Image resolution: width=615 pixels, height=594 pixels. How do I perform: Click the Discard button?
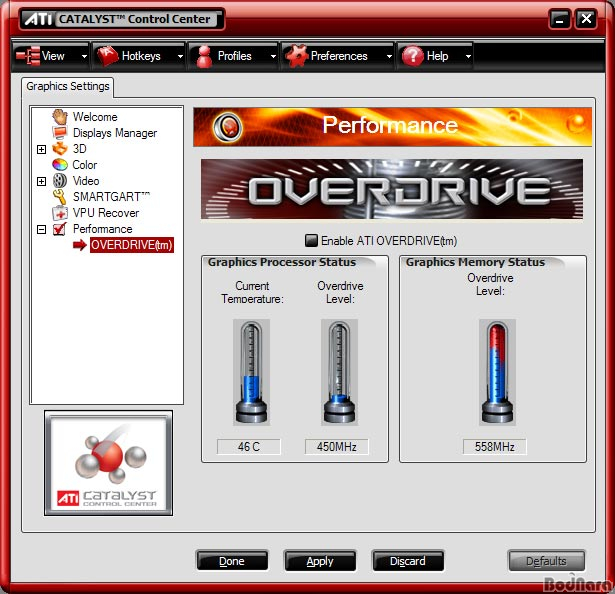(407, 561)
